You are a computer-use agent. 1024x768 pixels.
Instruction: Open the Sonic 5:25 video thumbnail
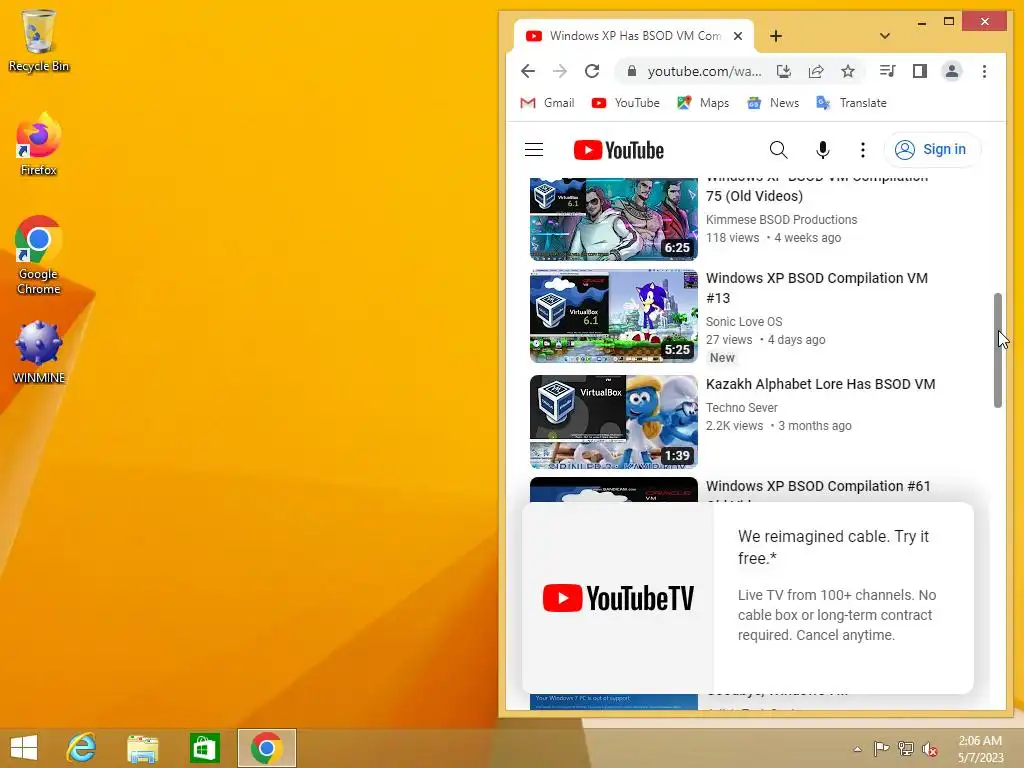pyautogui.click(x=614, y=316)
